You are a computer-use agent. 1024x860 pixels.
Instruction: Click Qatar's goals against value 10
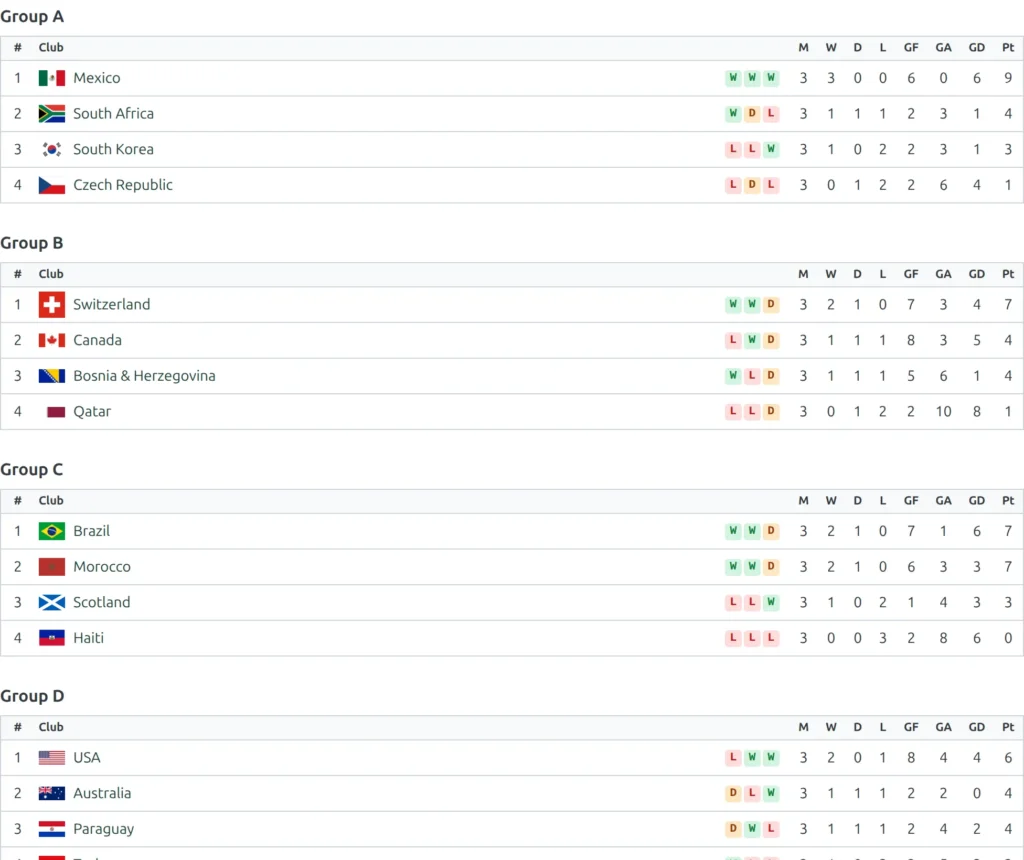click(x=943, y=412)
